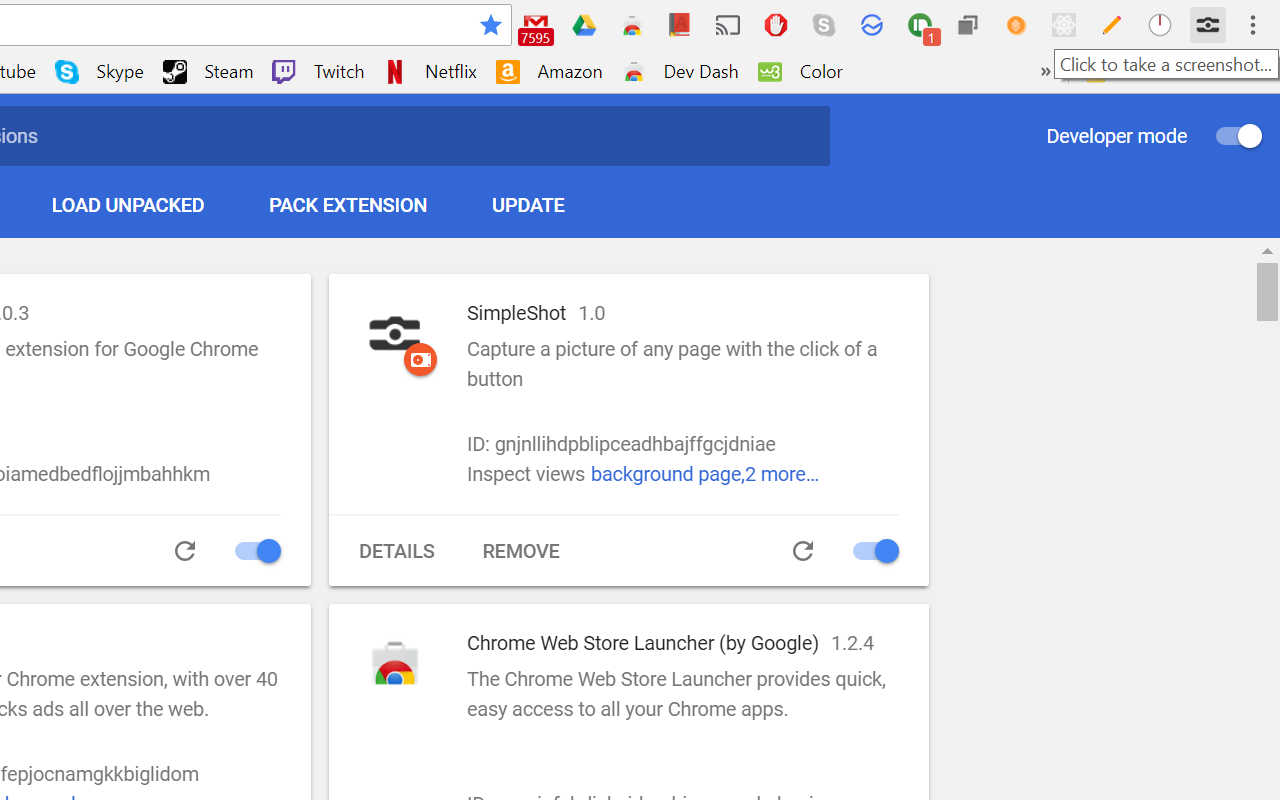Click the SimpleShot screenshot extension icon
Viewport: 1280px width, 800px height.
click(x=1208, y=26)
